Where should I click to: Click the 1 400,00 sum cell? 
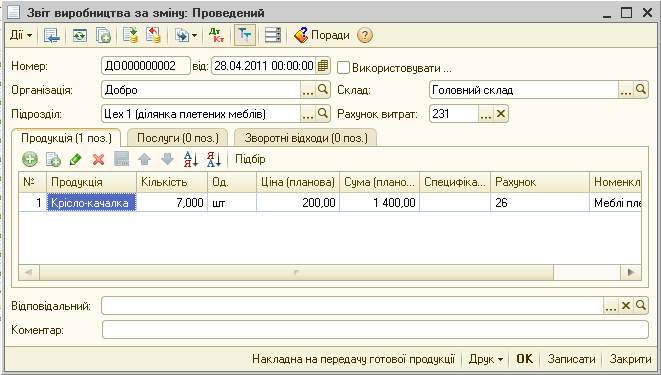coord(379,203)
